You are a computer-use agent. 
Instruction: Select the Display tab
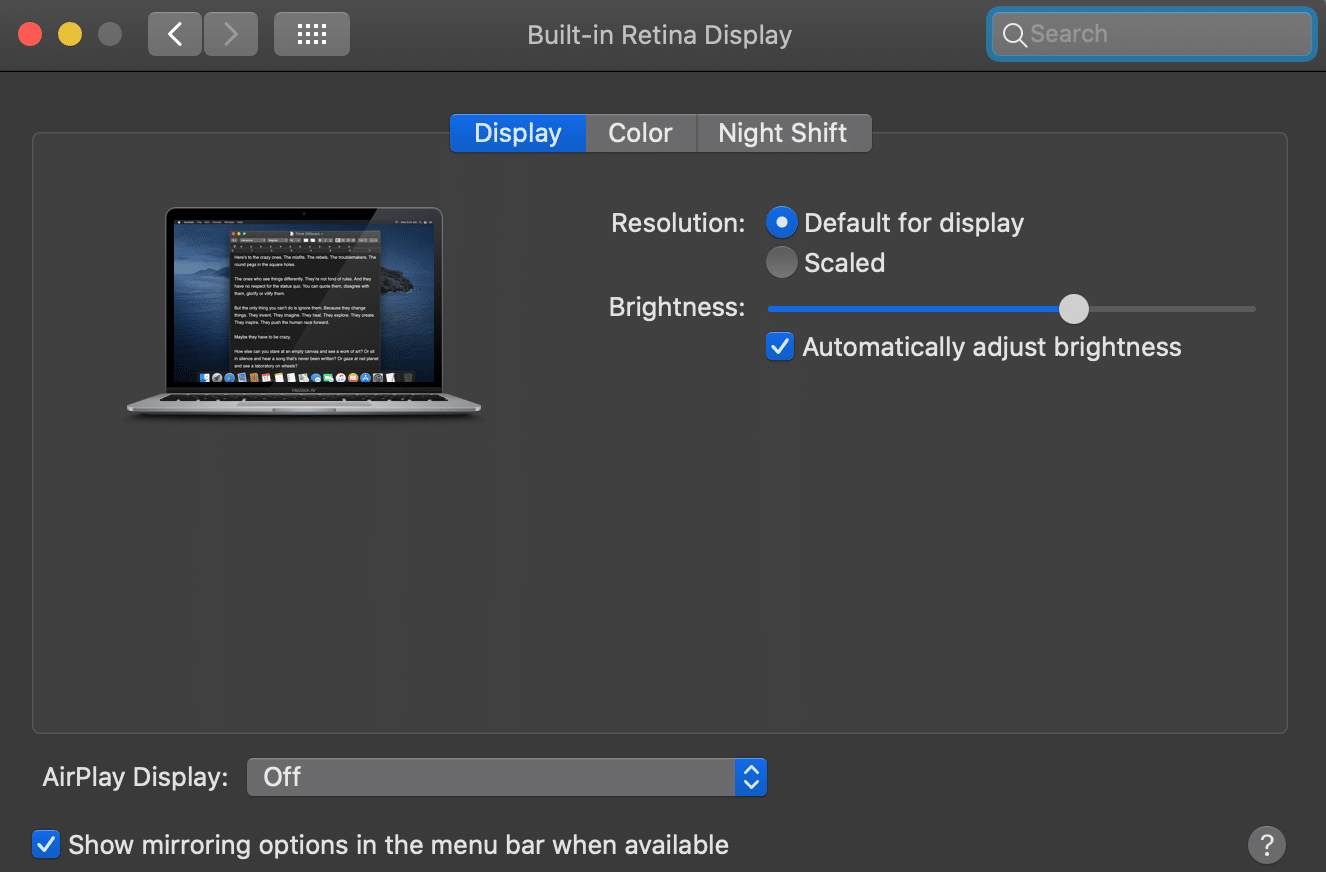tap(517, 133)
